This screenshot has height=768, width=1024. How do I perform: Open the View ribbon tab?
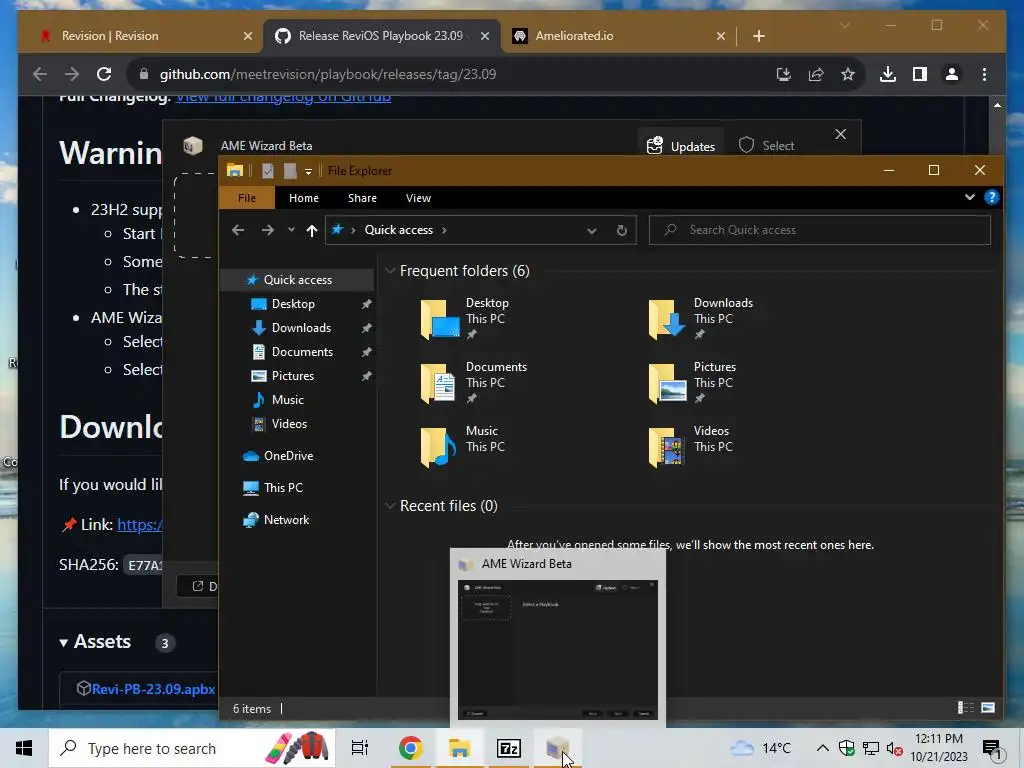pyautogui.click(x=418, y=198)
